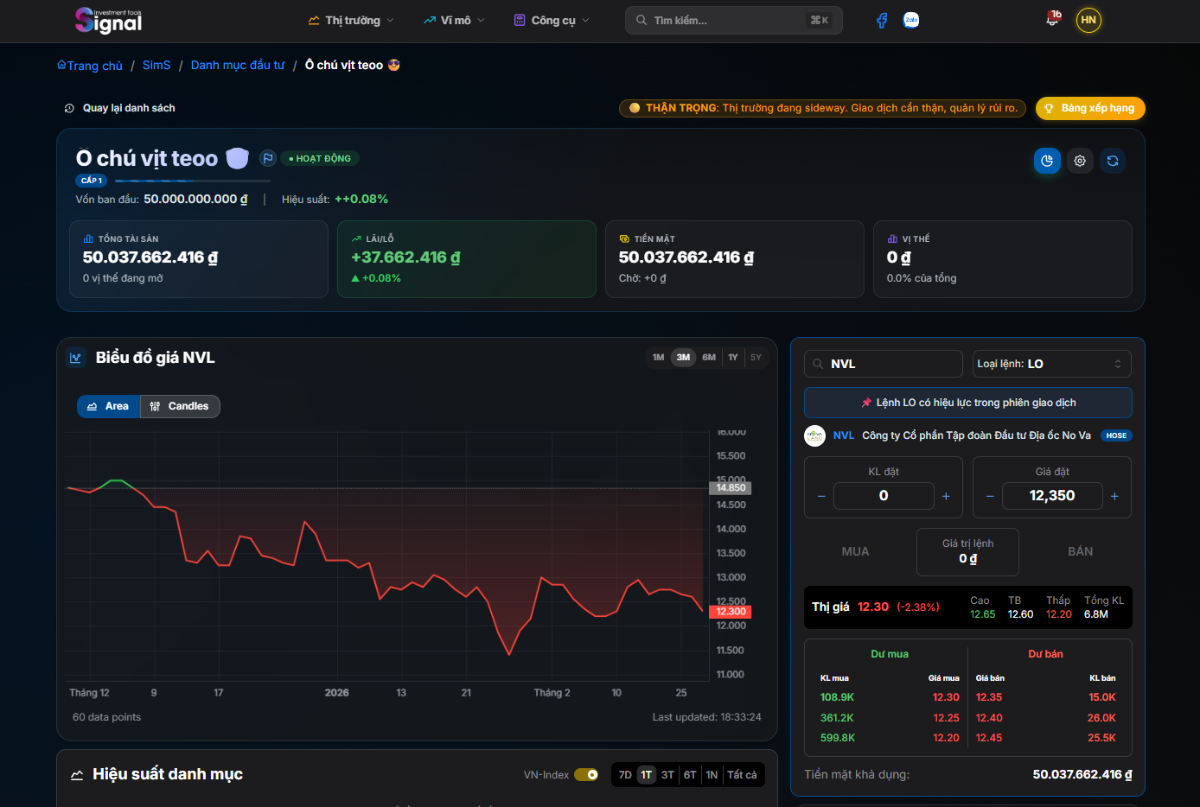
Task: Switch chart to Candles view
Action: click(x=180, y=406)
